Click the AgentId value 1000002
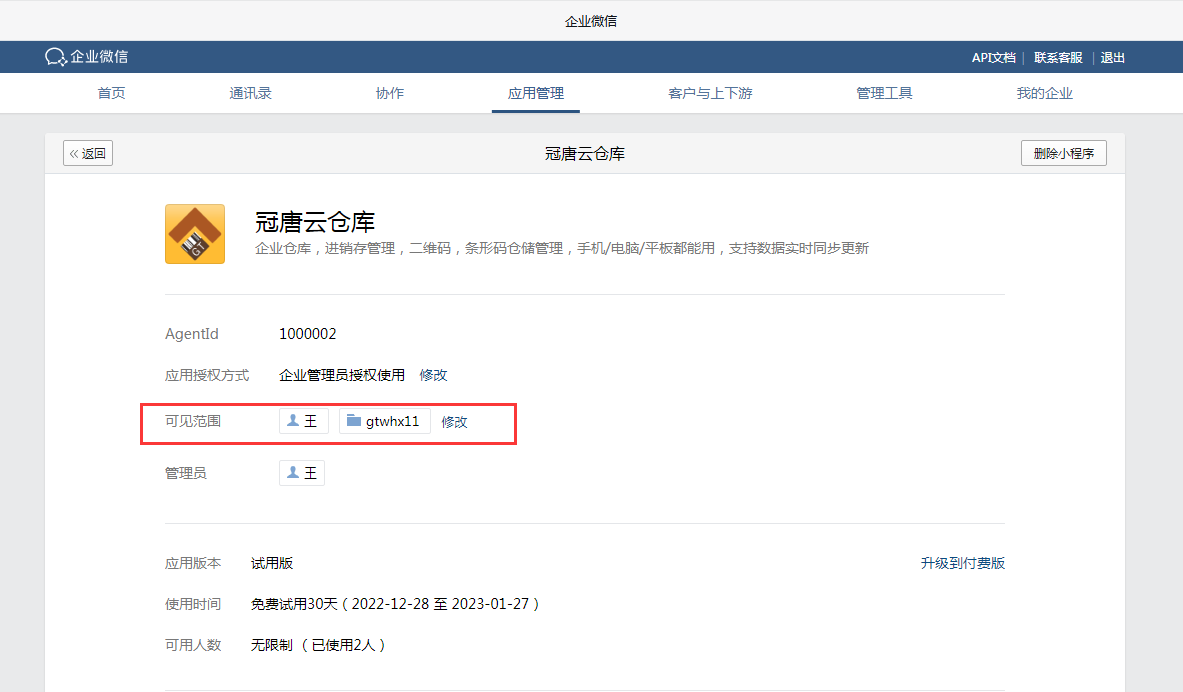This screenshot has width=1183, height=692. point(308,334)
